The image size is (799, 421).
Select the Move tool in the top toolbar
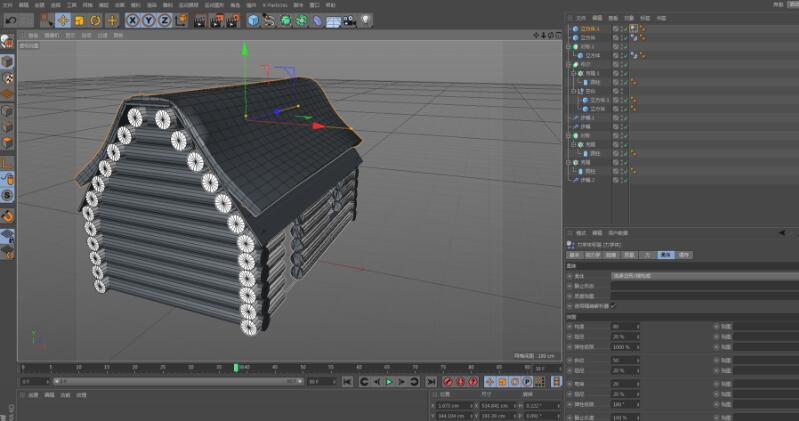pyautogui.click(x=63, y=20)
